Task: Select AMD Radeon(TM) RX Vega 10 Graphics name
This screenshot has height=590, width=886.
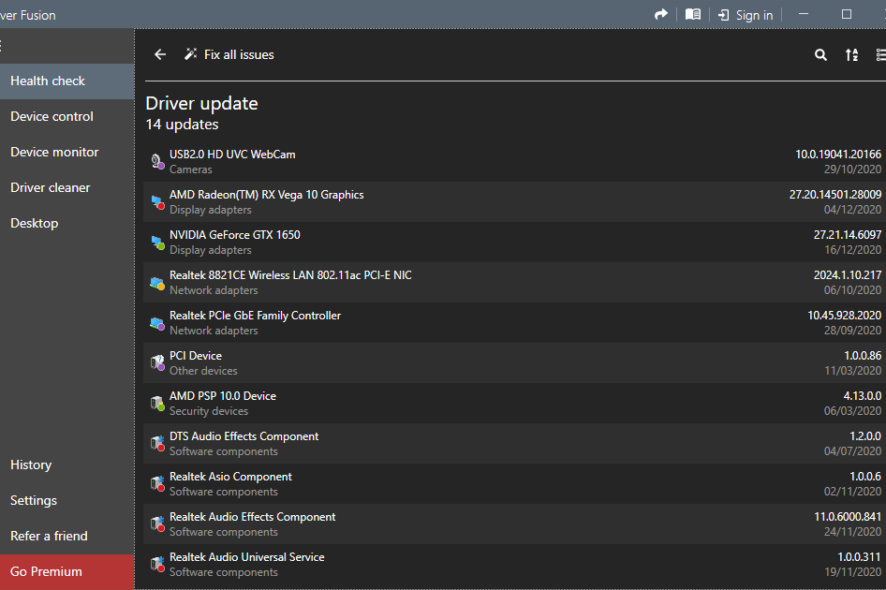Action: (x=267, y=194)
